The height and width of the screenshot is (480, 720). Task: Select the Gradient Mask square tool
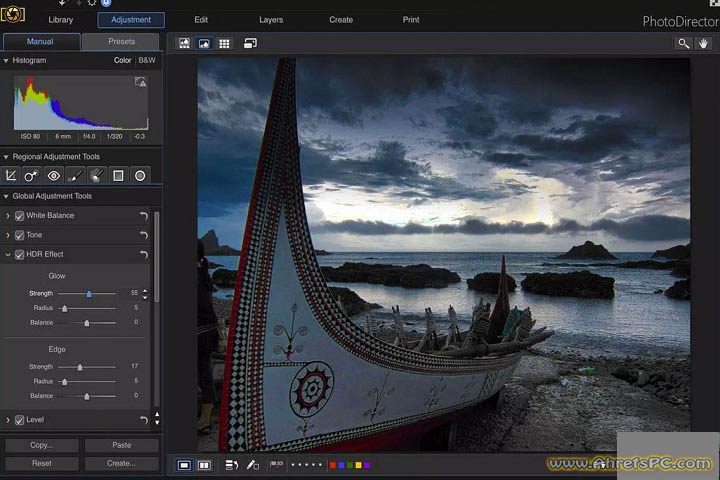pos(118,175)
